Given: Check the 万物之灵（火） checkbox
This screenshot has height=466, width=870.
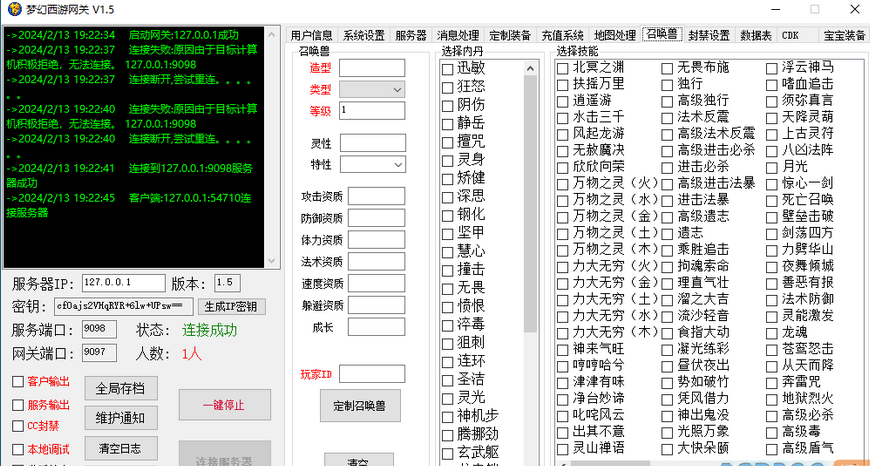Looking at the screenshot, I should tap(563, 184).
